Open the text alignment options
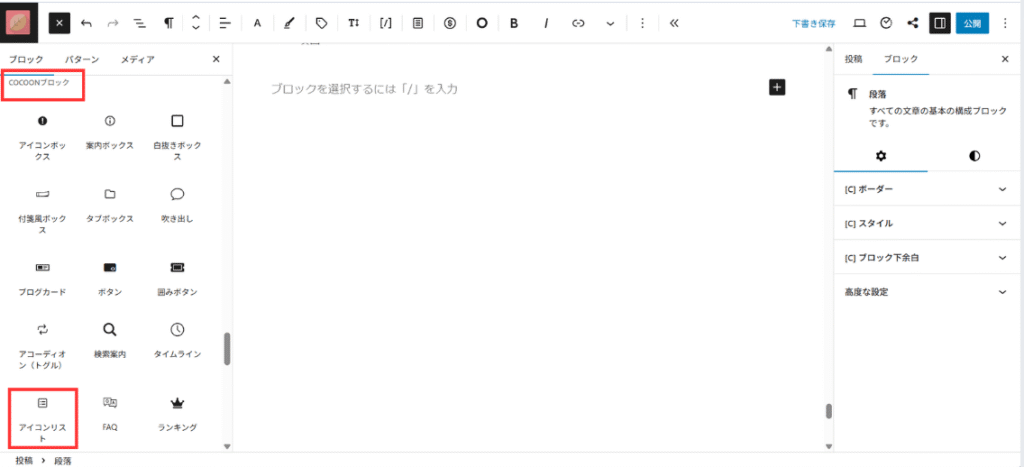 (225, 23)
